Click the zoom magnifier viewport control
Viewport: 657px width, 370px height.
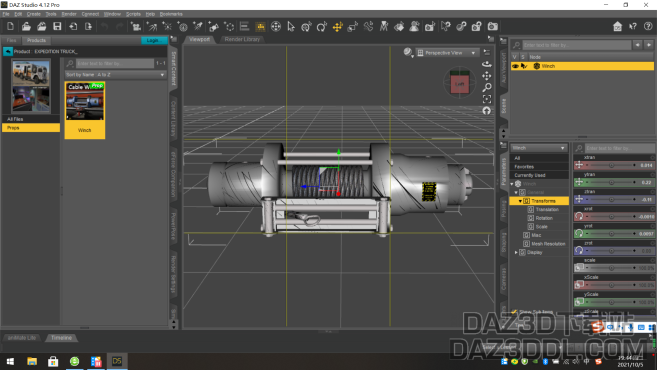pyautogui.click(x=486, y=88)
